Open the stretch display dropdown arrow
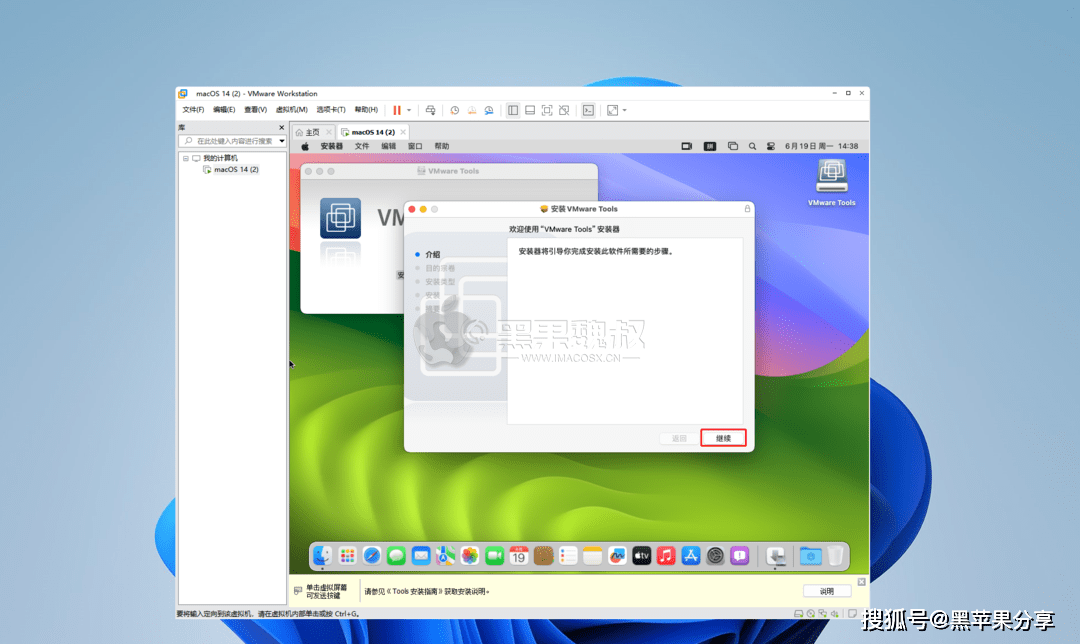The height and width of the screenshot is (644, 1080). point(625,110)
